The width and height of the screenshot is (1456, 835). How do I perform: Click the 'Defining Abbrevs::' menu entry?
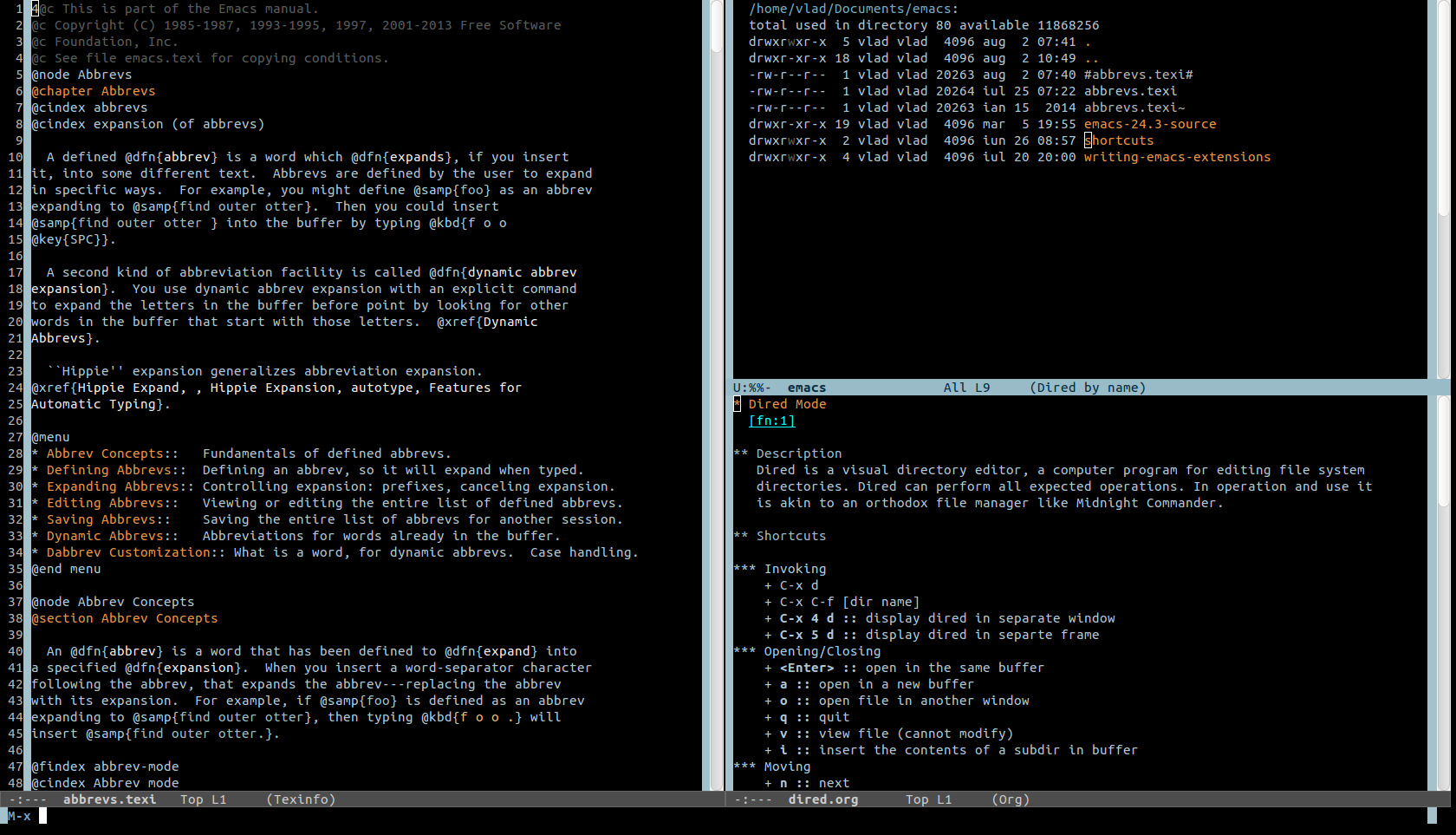116,470
